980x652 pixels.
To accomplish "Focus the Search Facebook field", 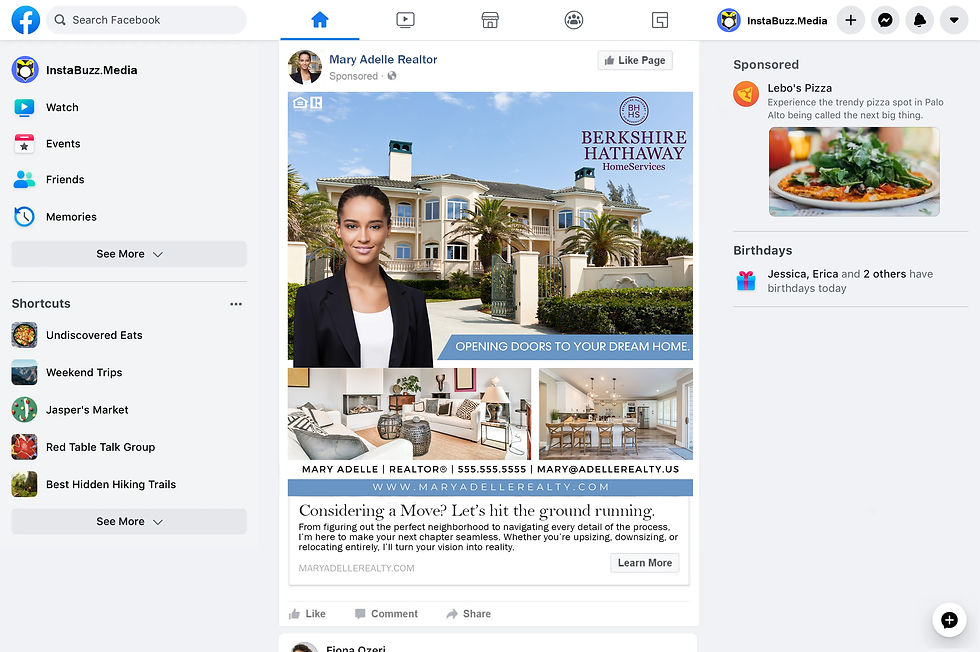I will click(146, 20).
